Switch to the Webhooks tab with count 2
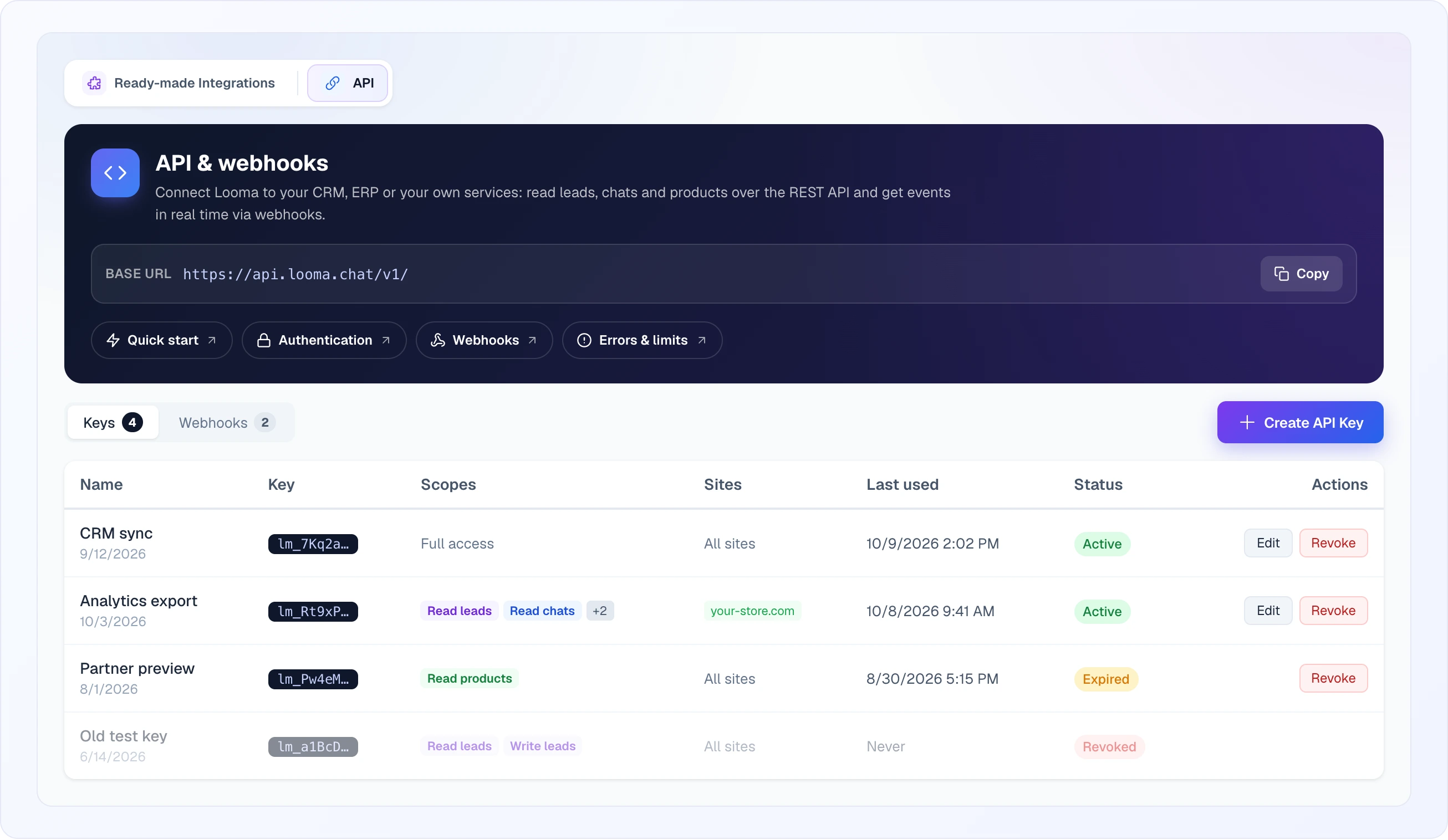Viewport: 1448px width, 840px height. coord(227,423)
